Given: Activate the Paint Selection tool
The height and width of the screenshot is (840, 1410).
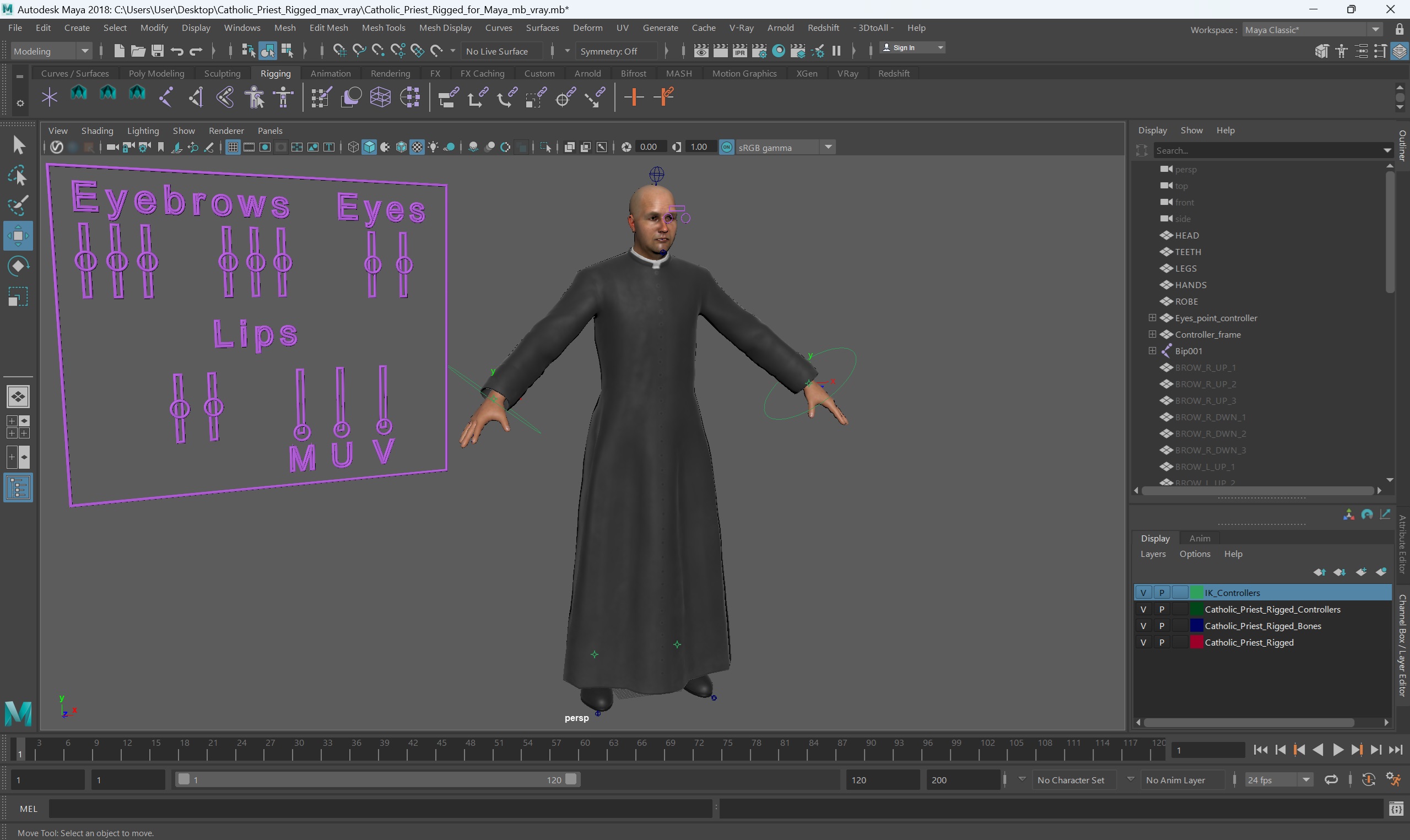Looking at the screenshot, I should [18, 205].
